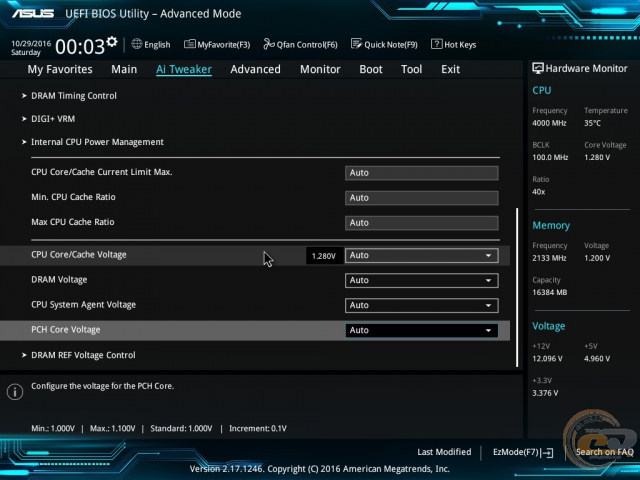Open the DRAM Voltage dropdown
Viewport: 640px width, 480px height.
[x=422, y=280]
